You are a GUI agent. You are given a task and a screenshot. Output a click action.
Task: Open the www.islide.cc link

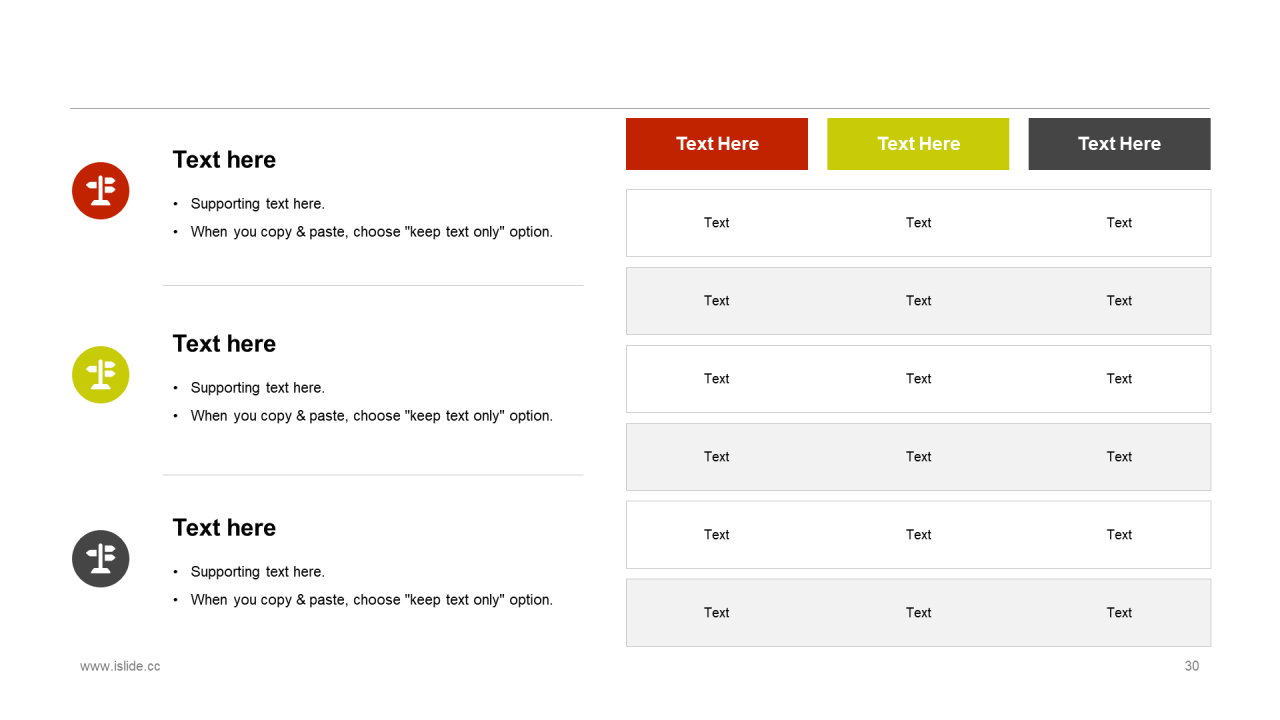click(120, 666)
